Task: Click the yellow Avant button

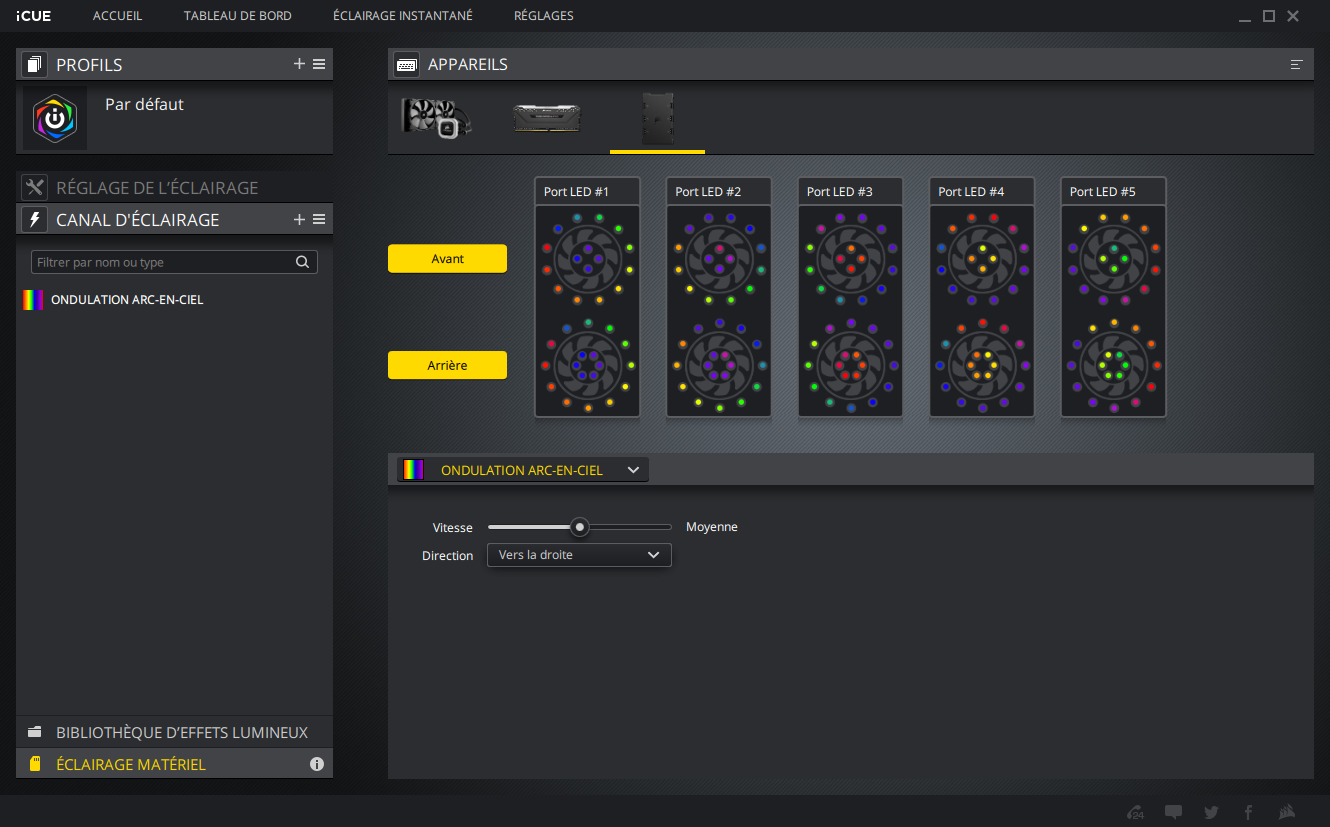Action: pos(447,259)
